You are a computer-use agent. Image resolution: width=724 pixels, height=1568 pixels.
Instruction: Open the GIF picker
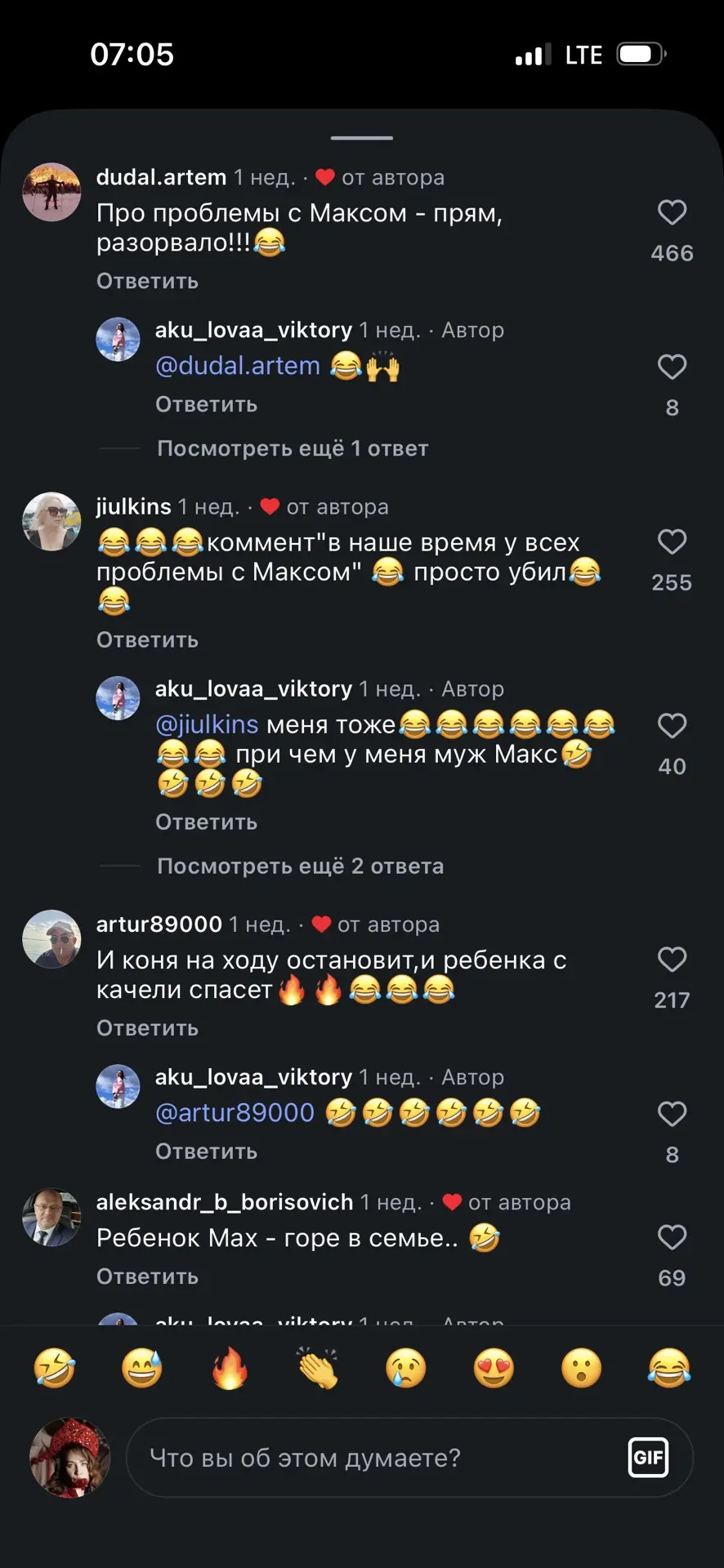point(648,1457)
